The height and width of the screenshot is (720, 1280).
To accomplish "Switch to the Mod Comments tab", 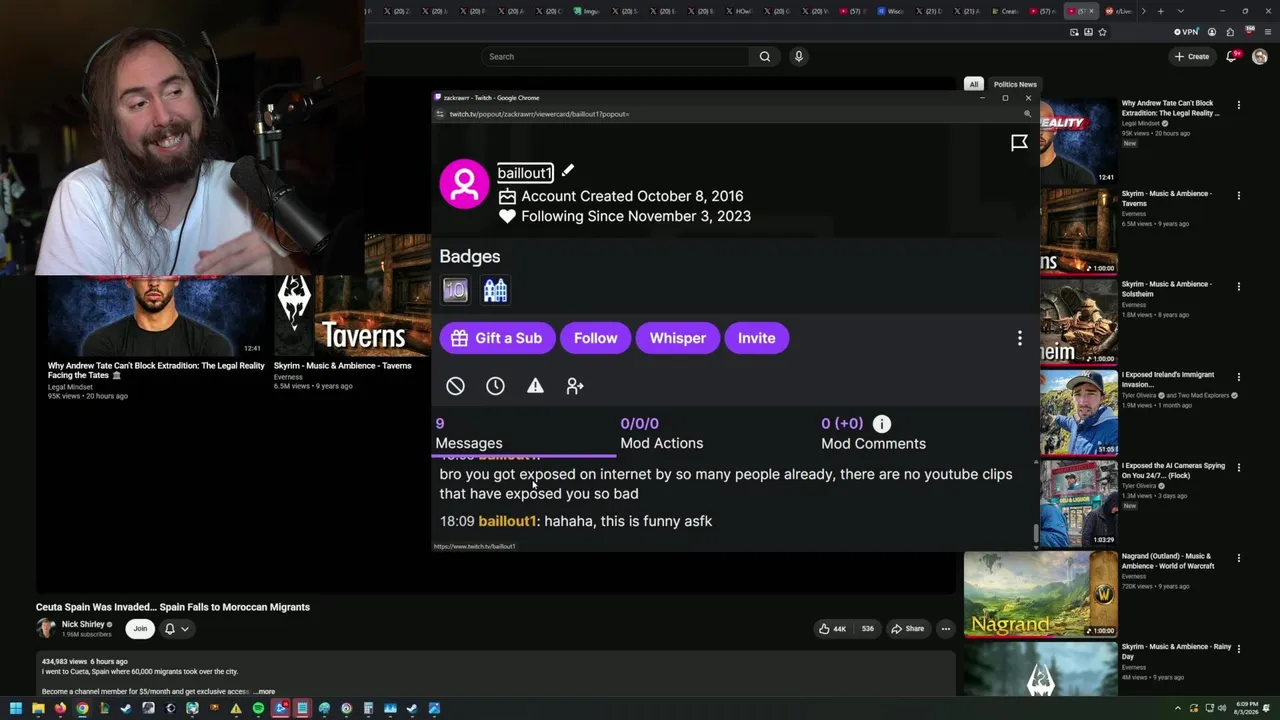I will click(x=873, y=433).
